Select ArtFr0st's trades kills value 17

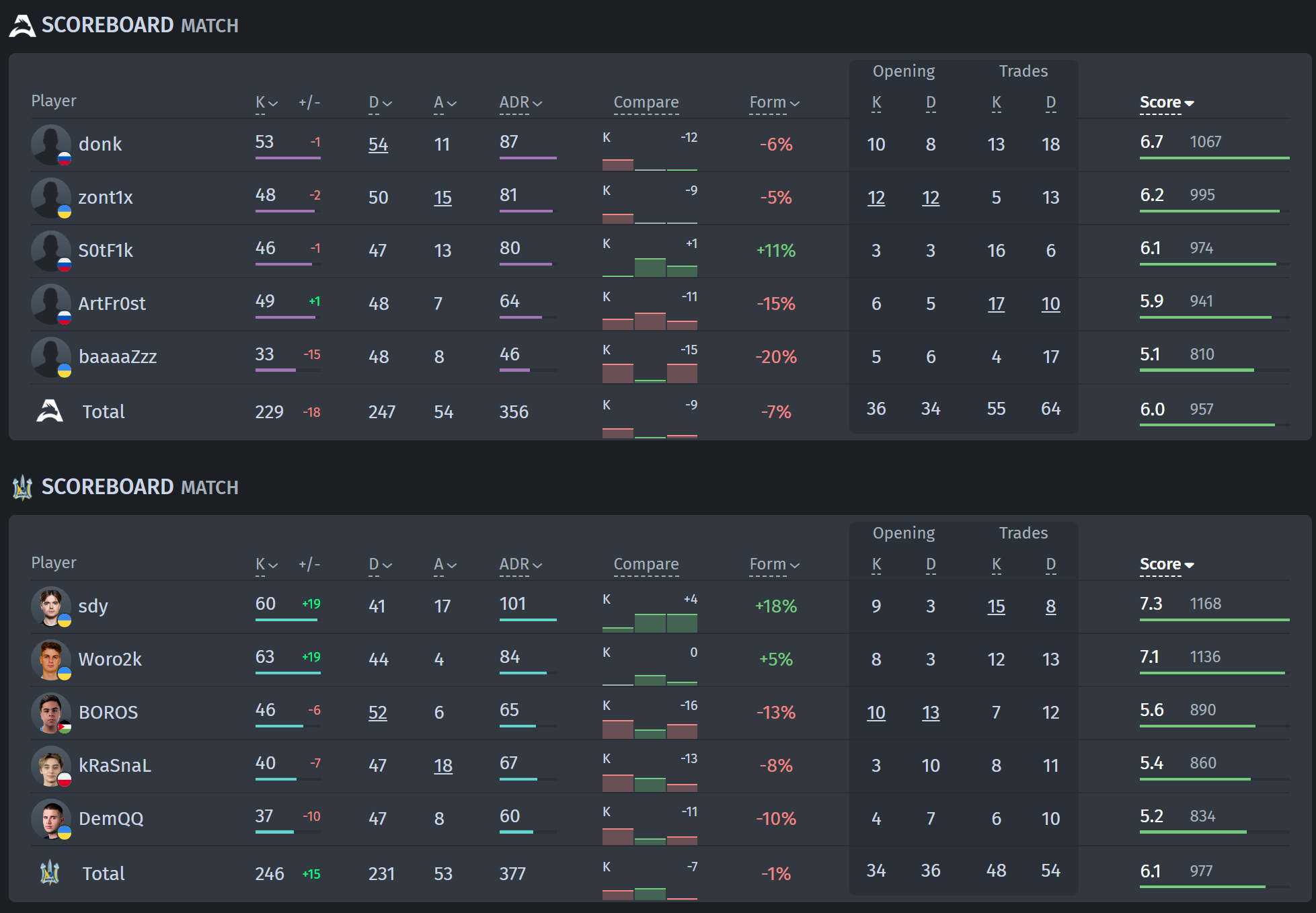click(997, 304)
